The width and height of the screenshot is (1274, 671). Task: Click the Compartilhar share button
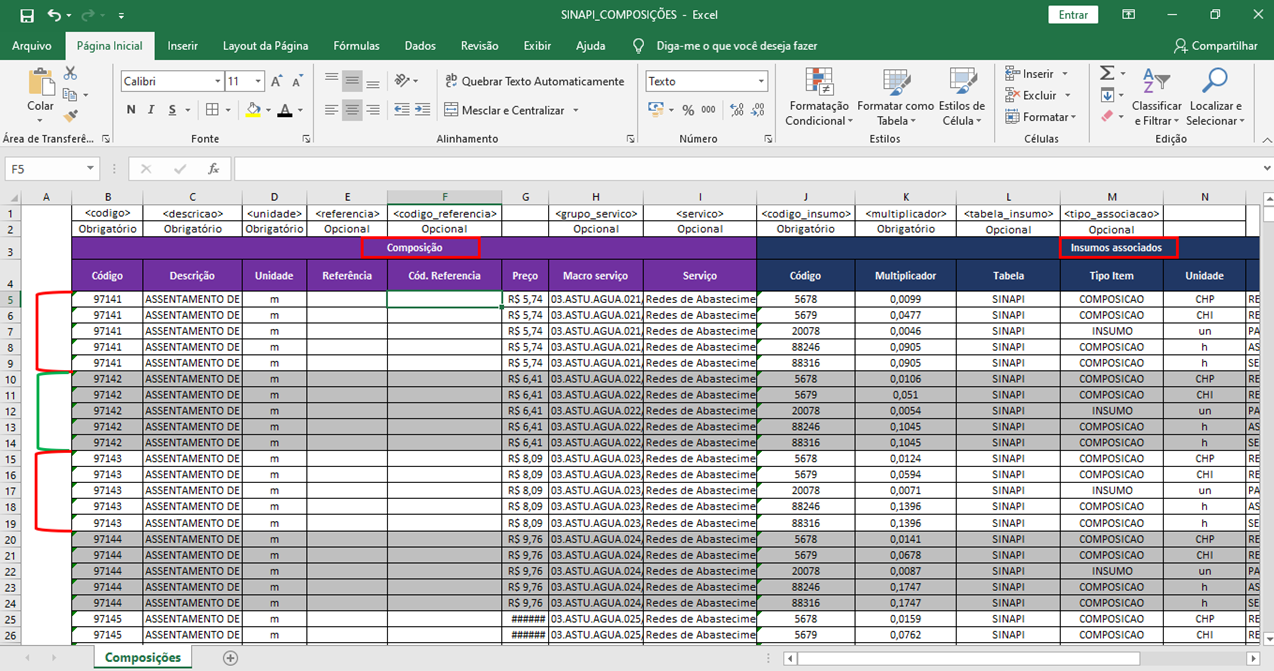tap(1216, 46)
